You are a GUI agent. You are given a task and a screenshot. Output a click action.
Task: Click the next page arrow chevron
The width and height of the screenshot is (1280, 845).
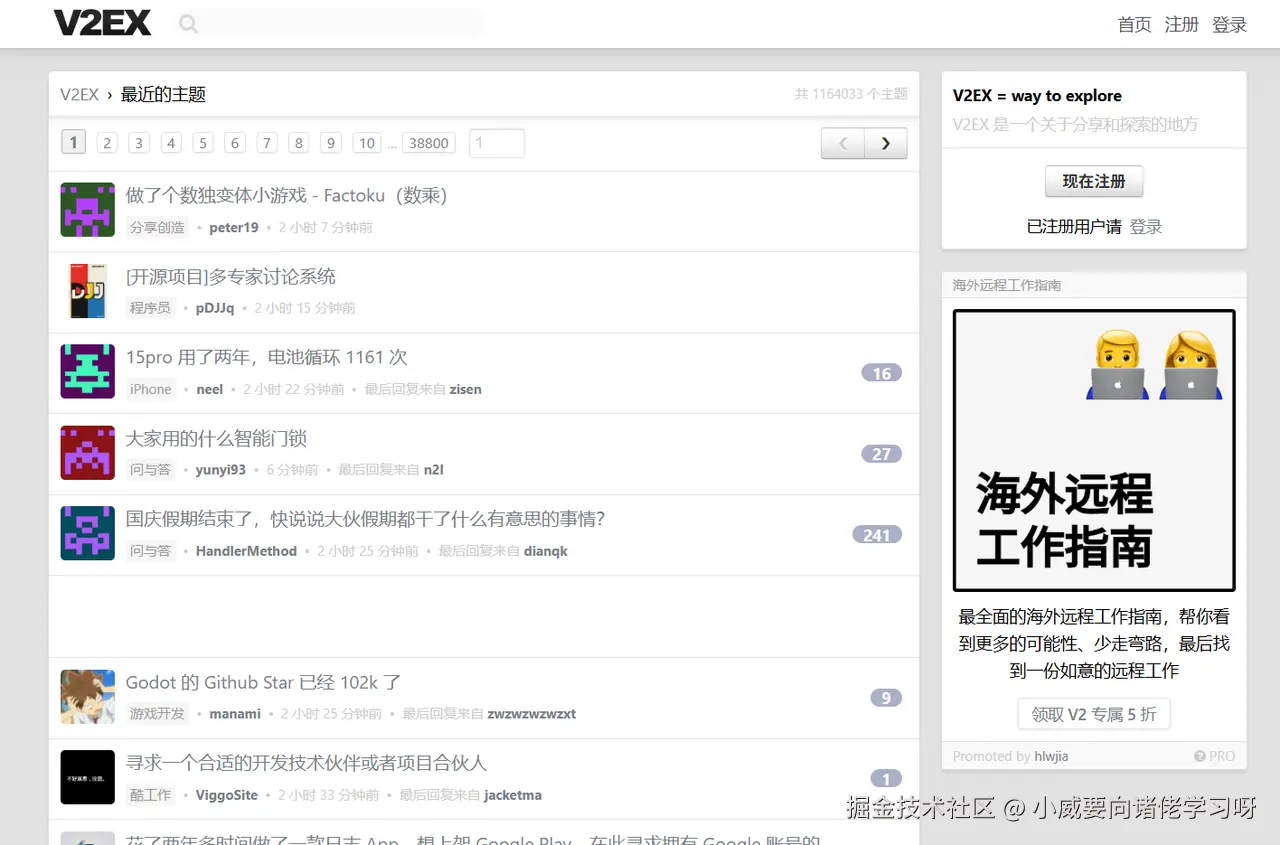tap(885, 143)
